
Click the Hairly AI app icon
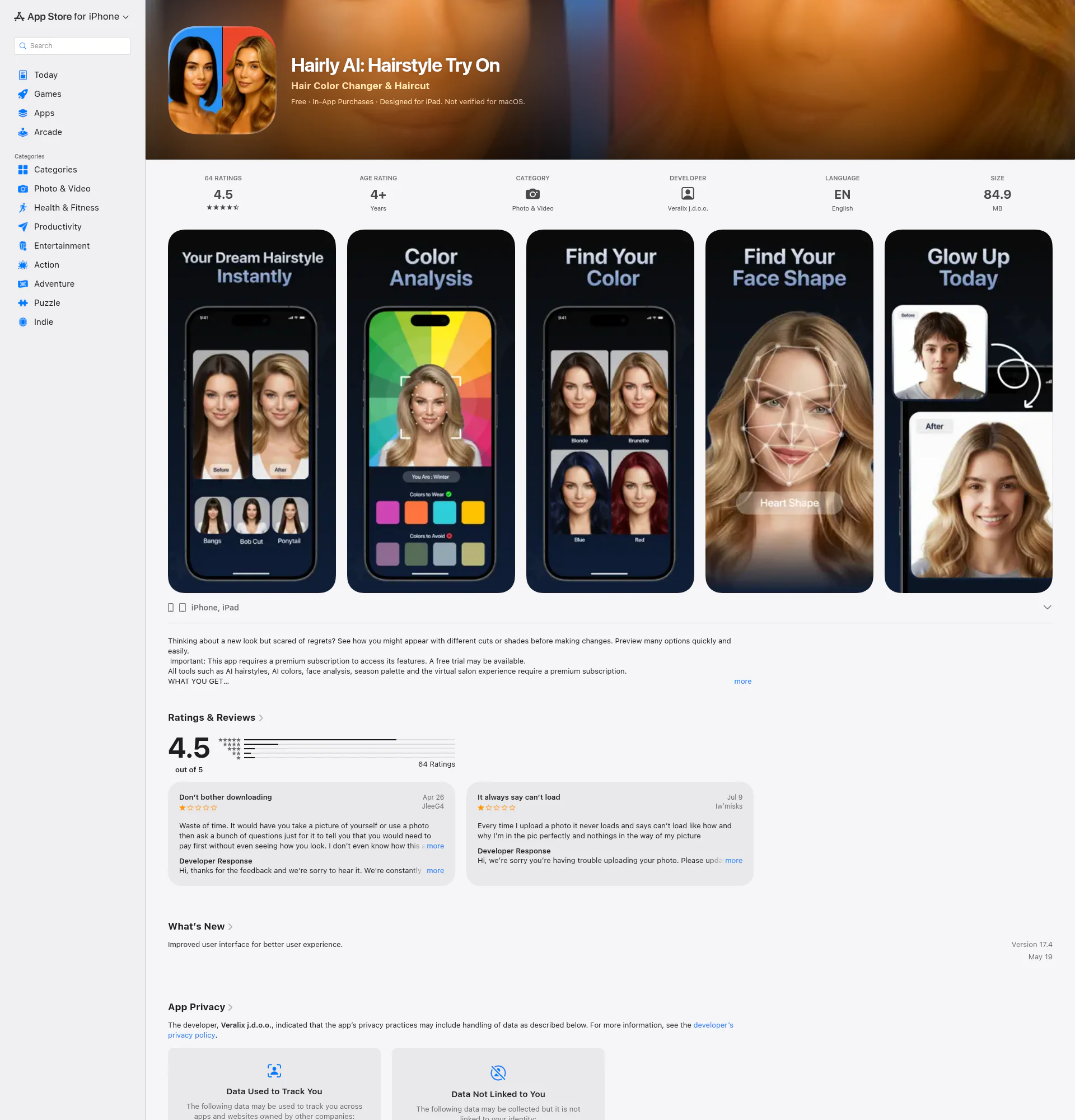(222, 80)
